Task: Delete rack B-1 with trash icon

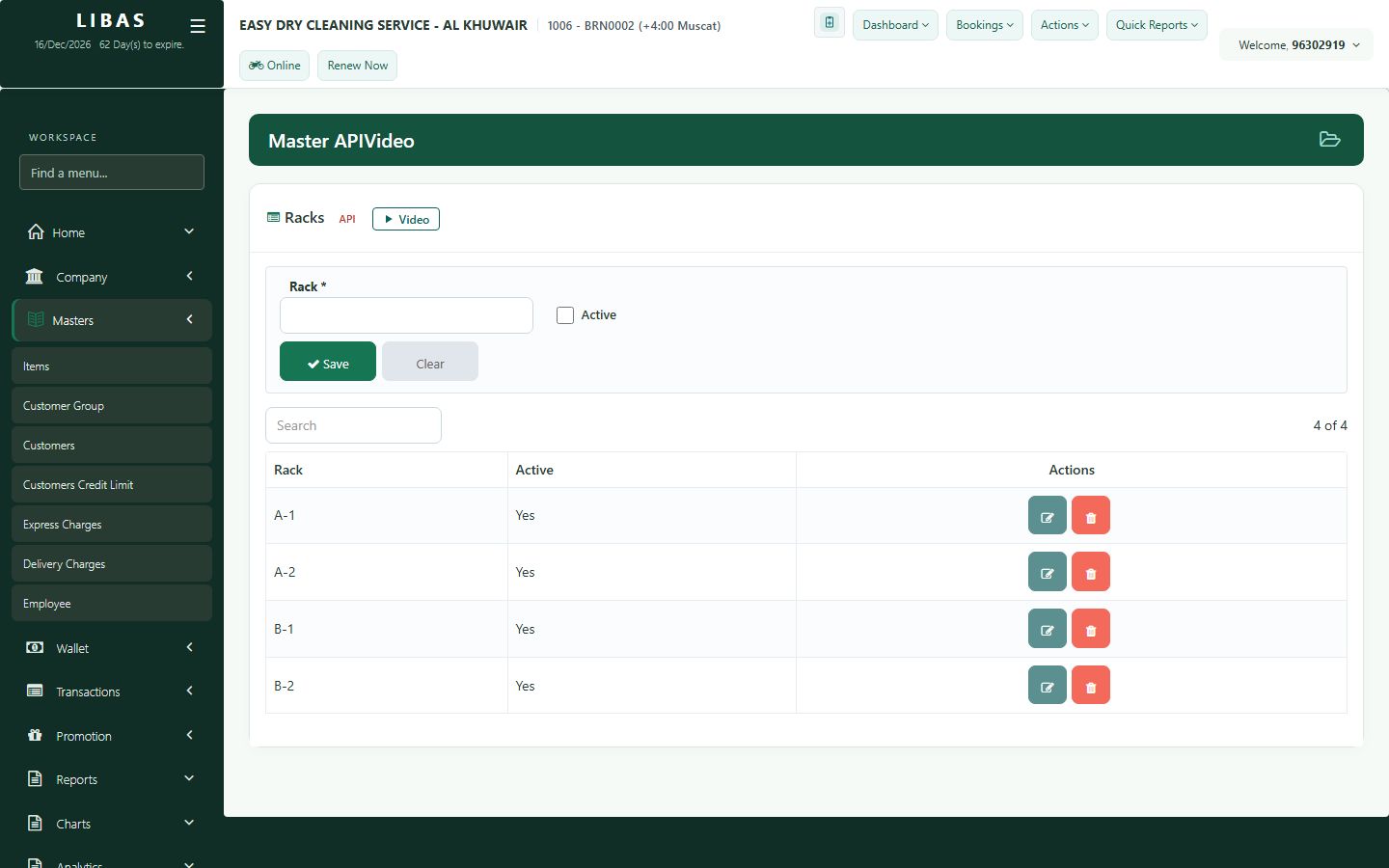Action: coord(1091,629)
